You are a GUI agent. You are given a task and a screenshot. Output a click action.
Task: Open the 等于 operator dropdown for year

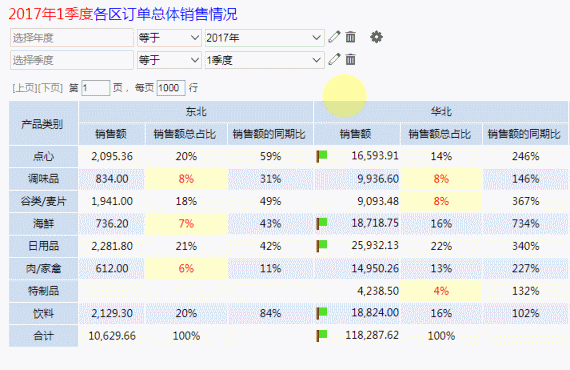point(169,37)
